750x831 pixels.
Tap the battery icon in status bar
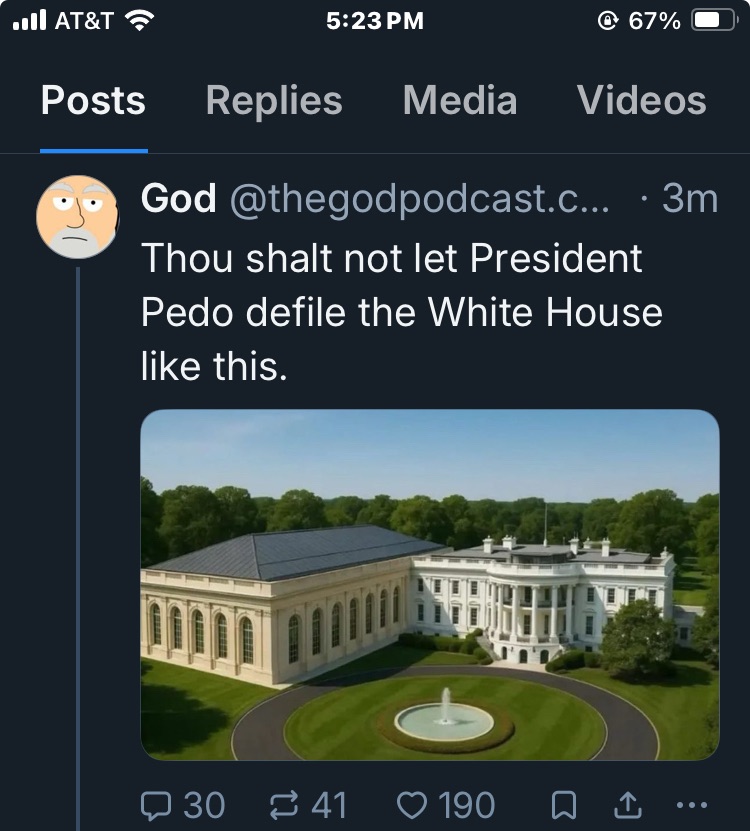tap(714, 21)
